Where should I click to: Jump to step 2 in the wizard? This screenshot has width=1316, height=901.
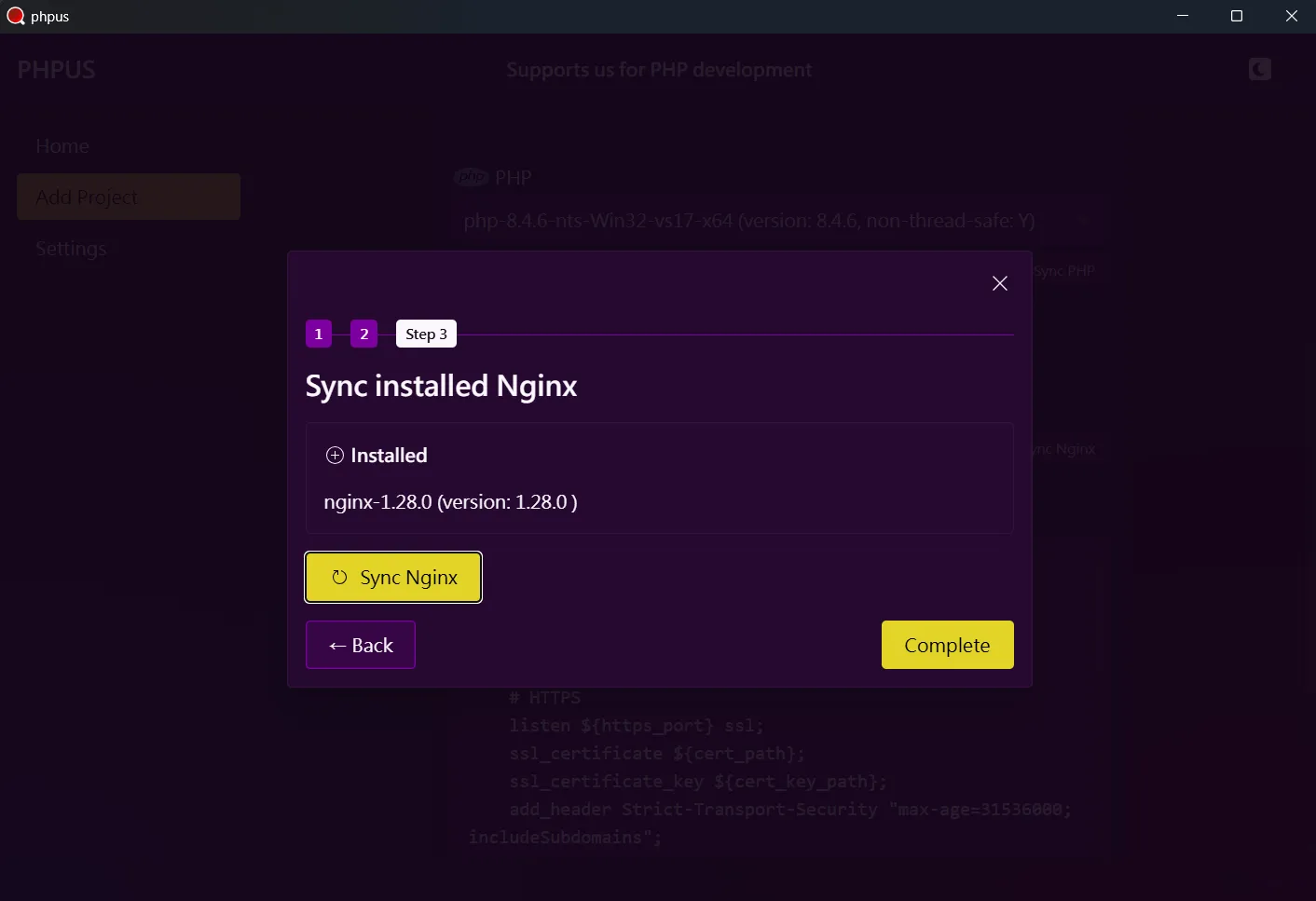click(x=363, y=334)
